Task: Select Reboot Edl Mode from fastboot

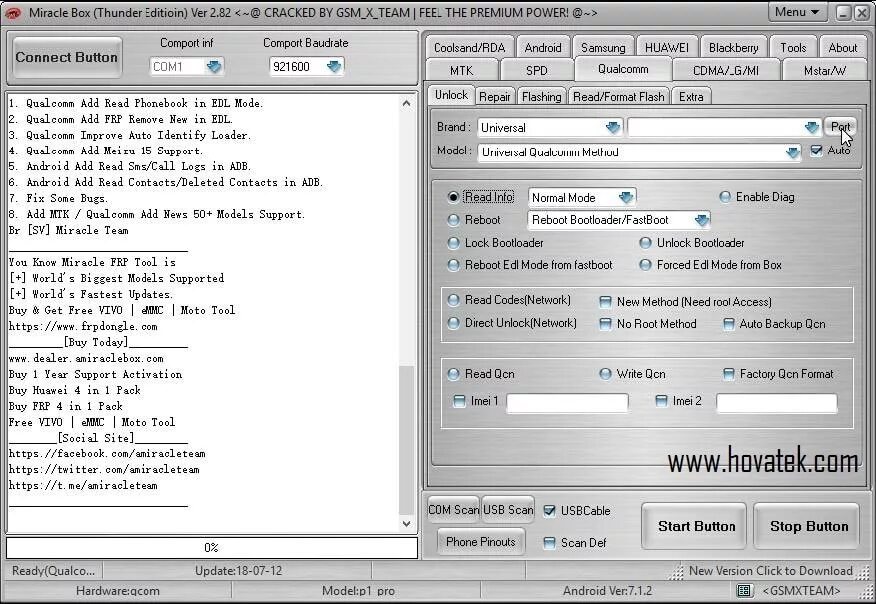Action: point(453,265)
